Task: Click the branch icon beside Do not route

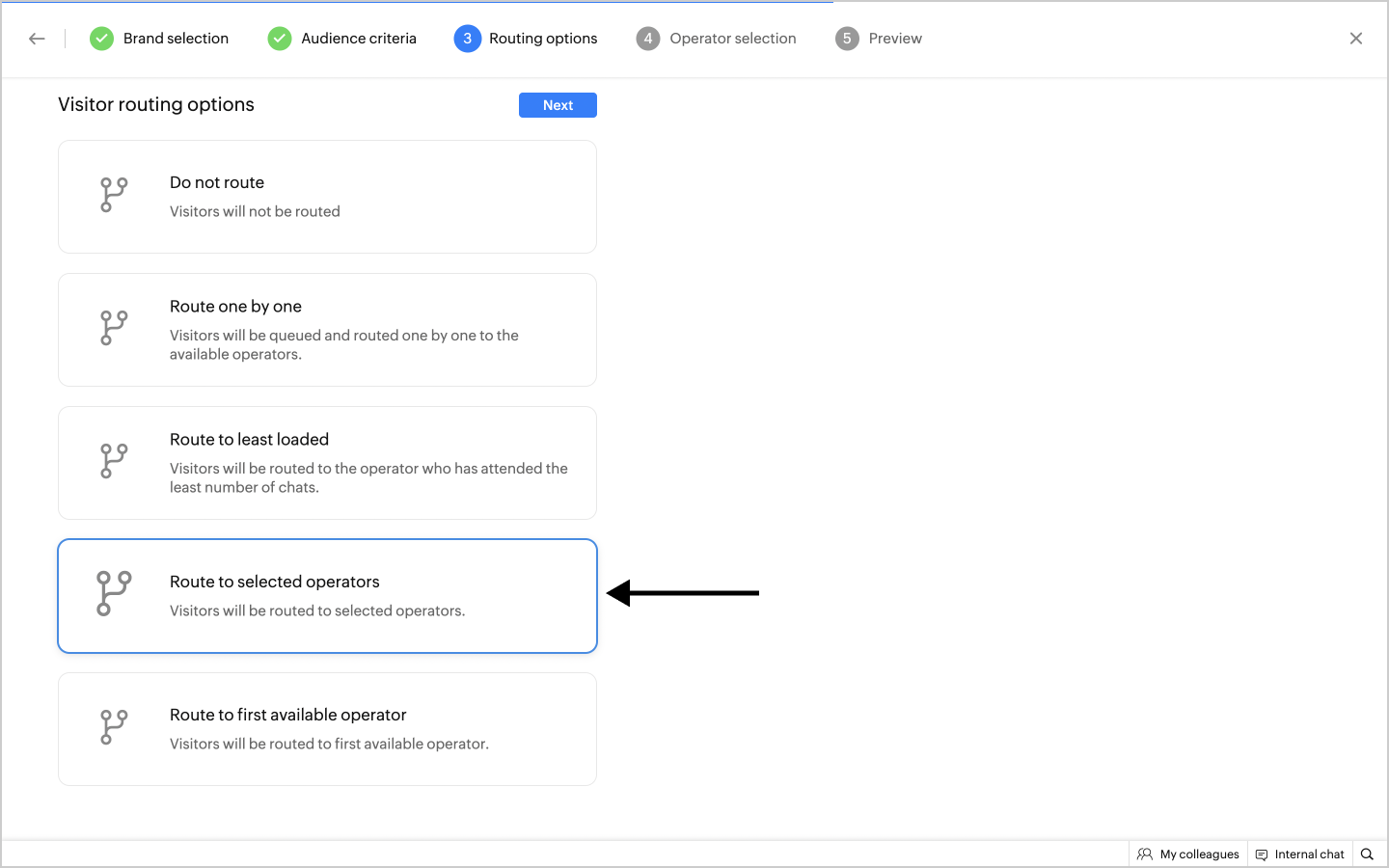Action: (x=114, y=195)
